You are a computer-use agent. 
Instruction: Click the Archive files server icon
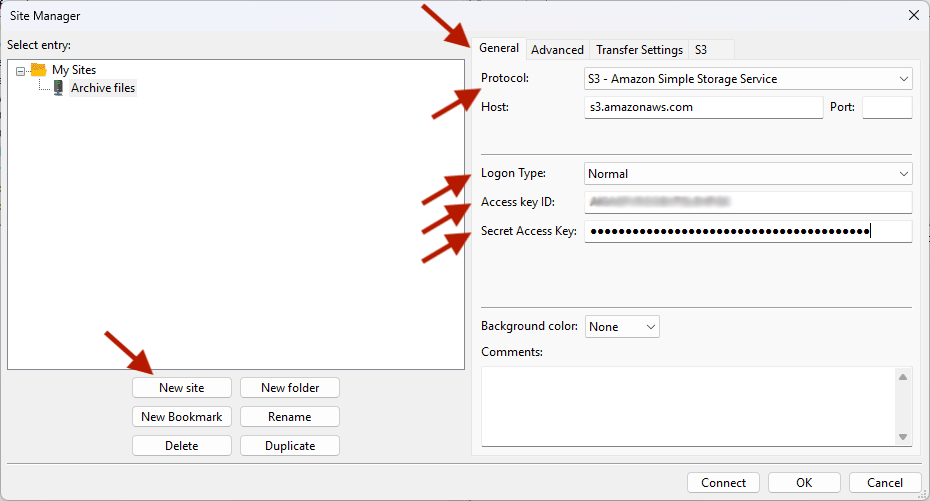(58, 88)
